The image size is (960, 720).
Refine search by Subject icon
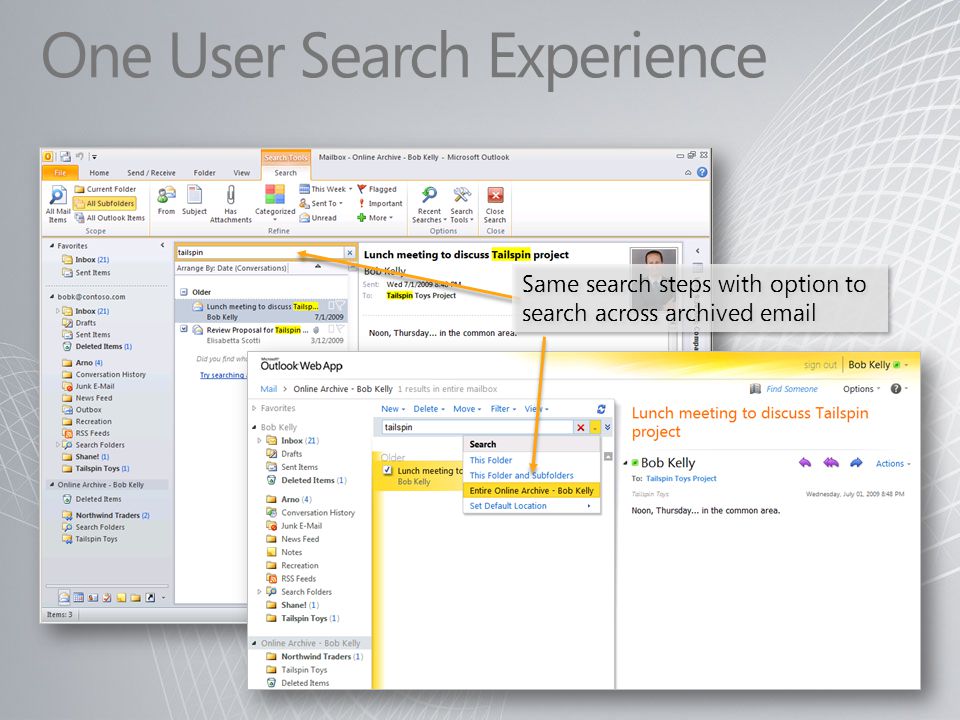tap(194, 201)
